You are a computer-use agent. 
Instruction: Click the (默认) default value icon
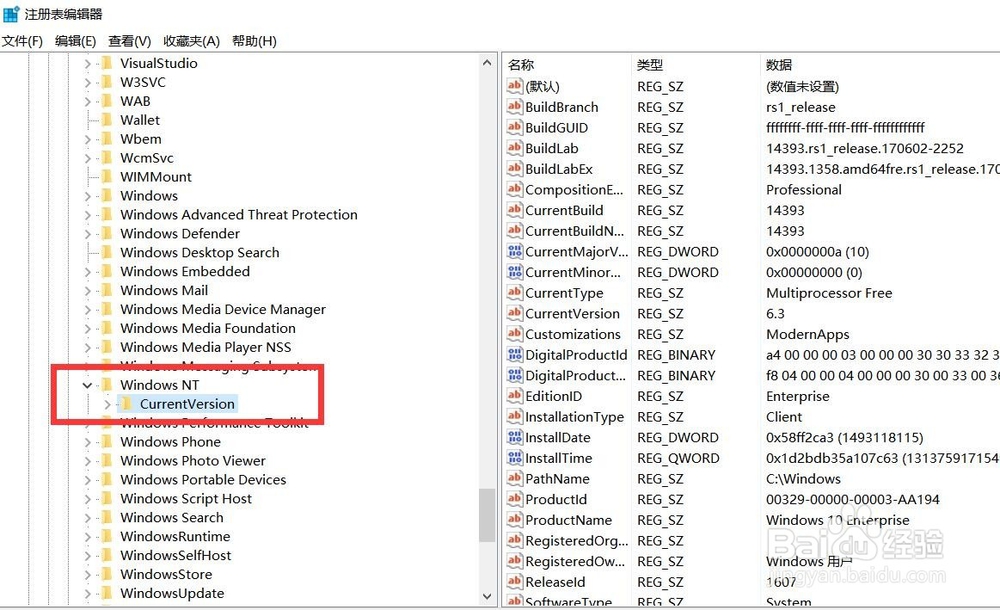tap(515, 86)
